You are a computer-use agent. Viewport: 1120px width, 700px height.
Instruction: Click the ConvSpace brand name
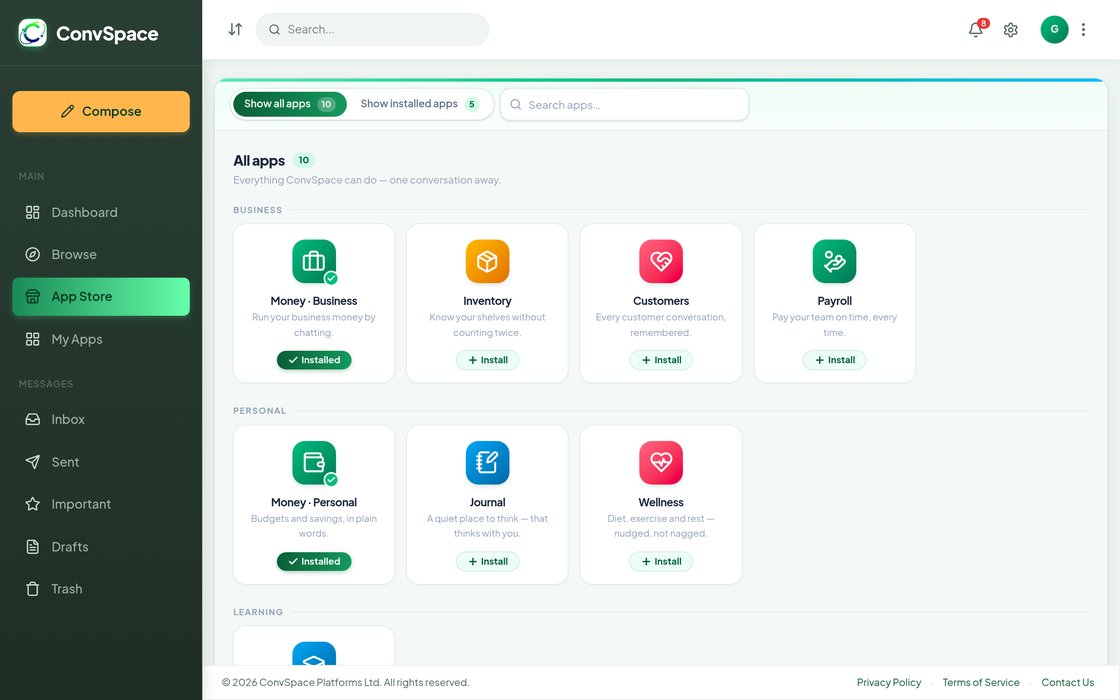(x=107, y=34)
